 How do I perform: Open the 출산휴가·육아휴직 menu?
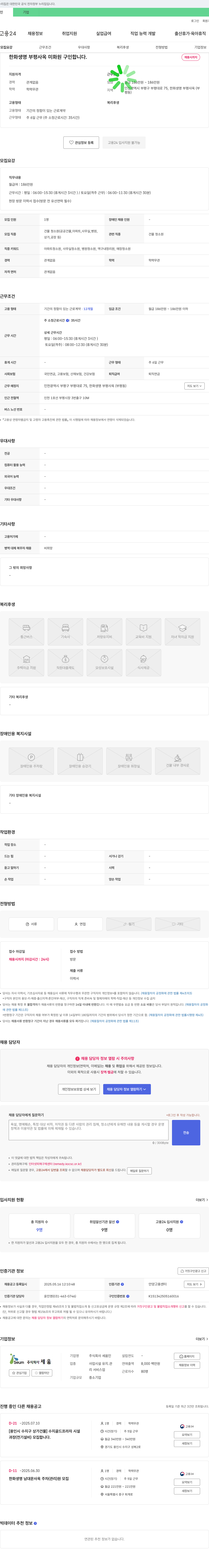pos(190,34)
